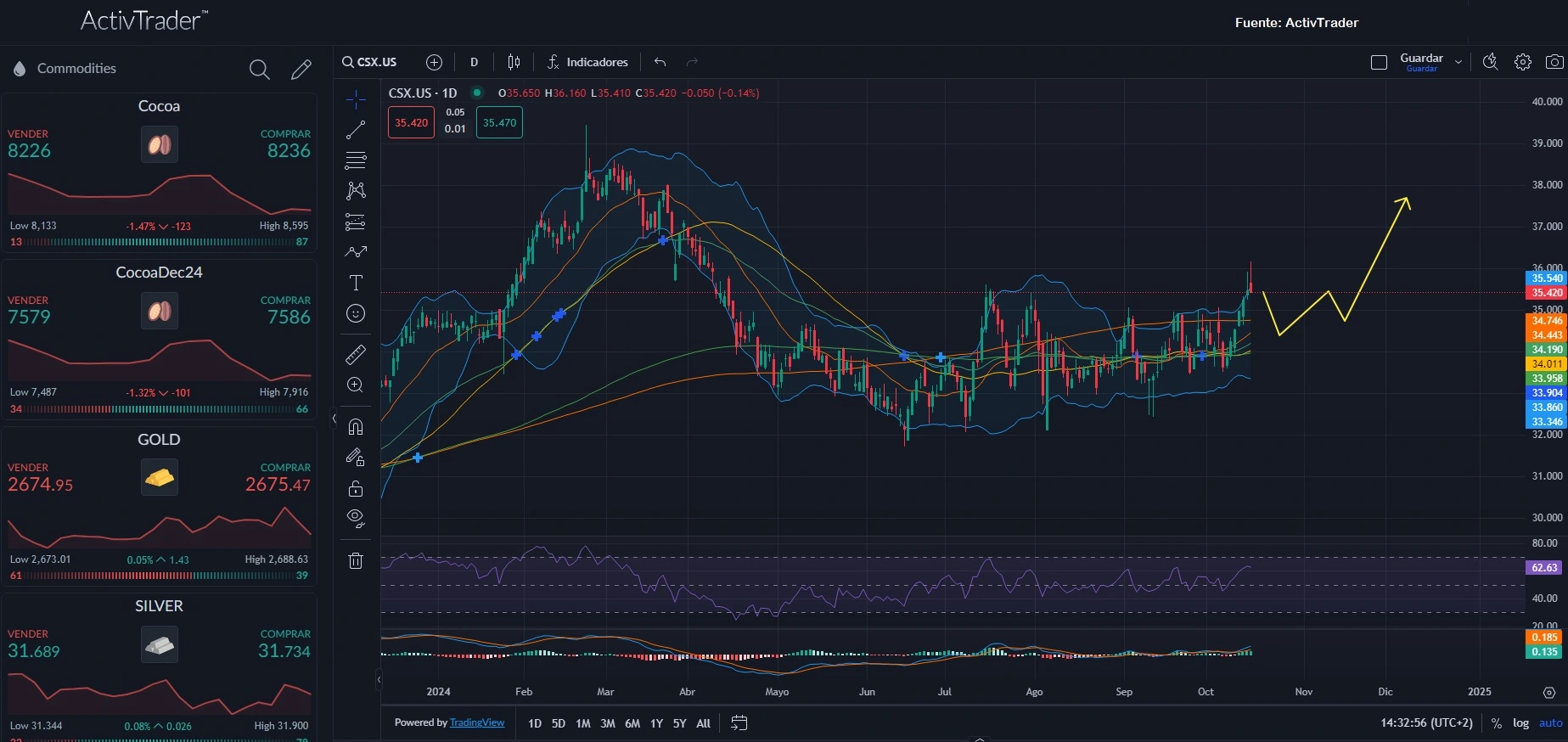Image resolution: width=1568 pixels, height=742 pixels.
Task: Take a chart snapshot with the camera icon
Action: (1554, 62)
